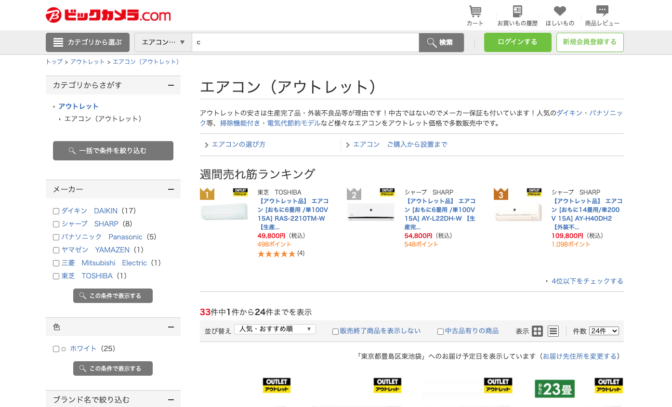Click 掃除機能付き・電気代節約モデル link
Viewport: 672px width, 407px height.
tap(270, 123)
